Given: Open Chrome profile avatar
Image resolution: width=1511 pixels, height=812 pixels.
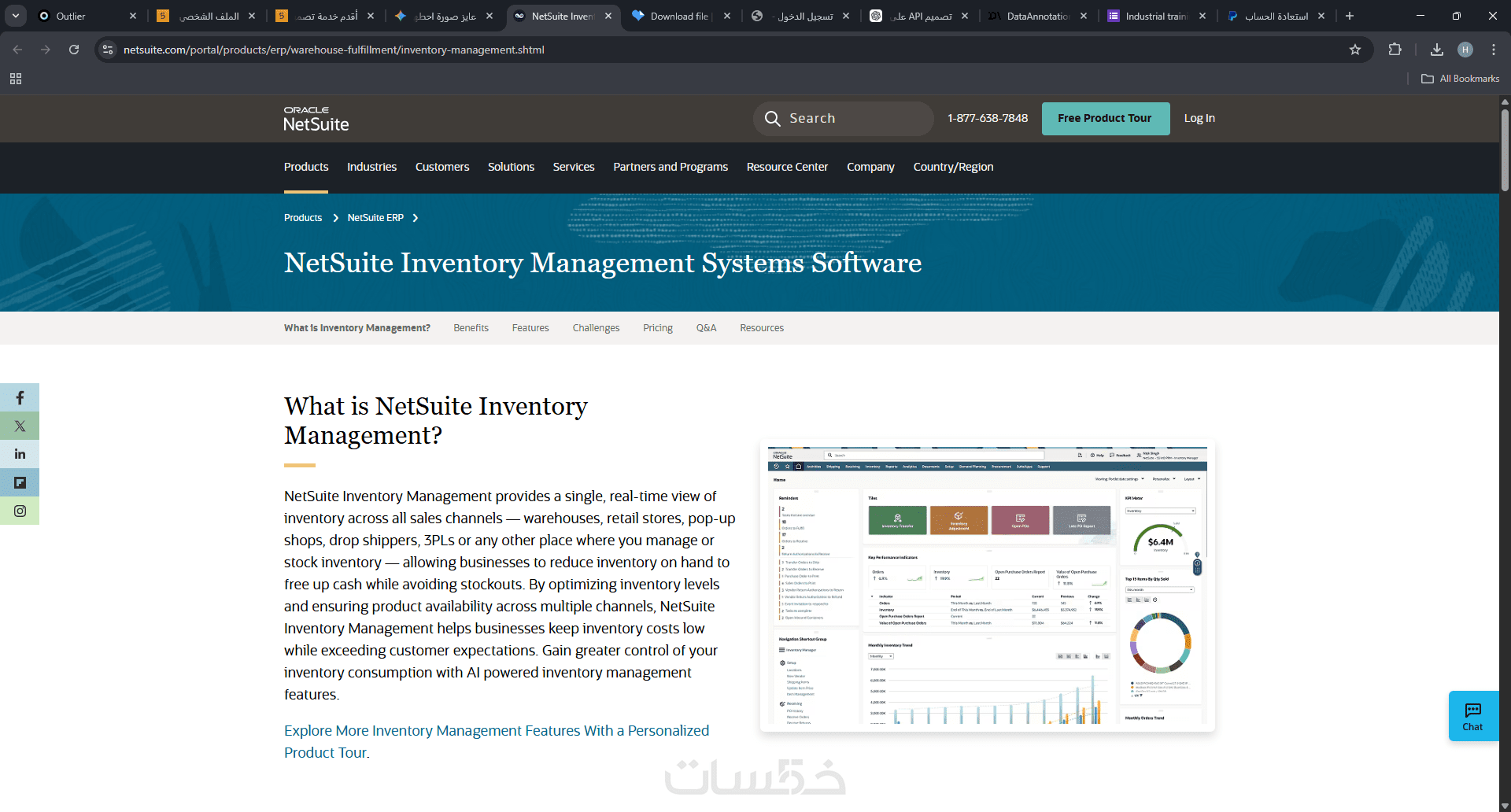Looking at the screenshot, I should pyautogui.click(x=1465, y=50).
